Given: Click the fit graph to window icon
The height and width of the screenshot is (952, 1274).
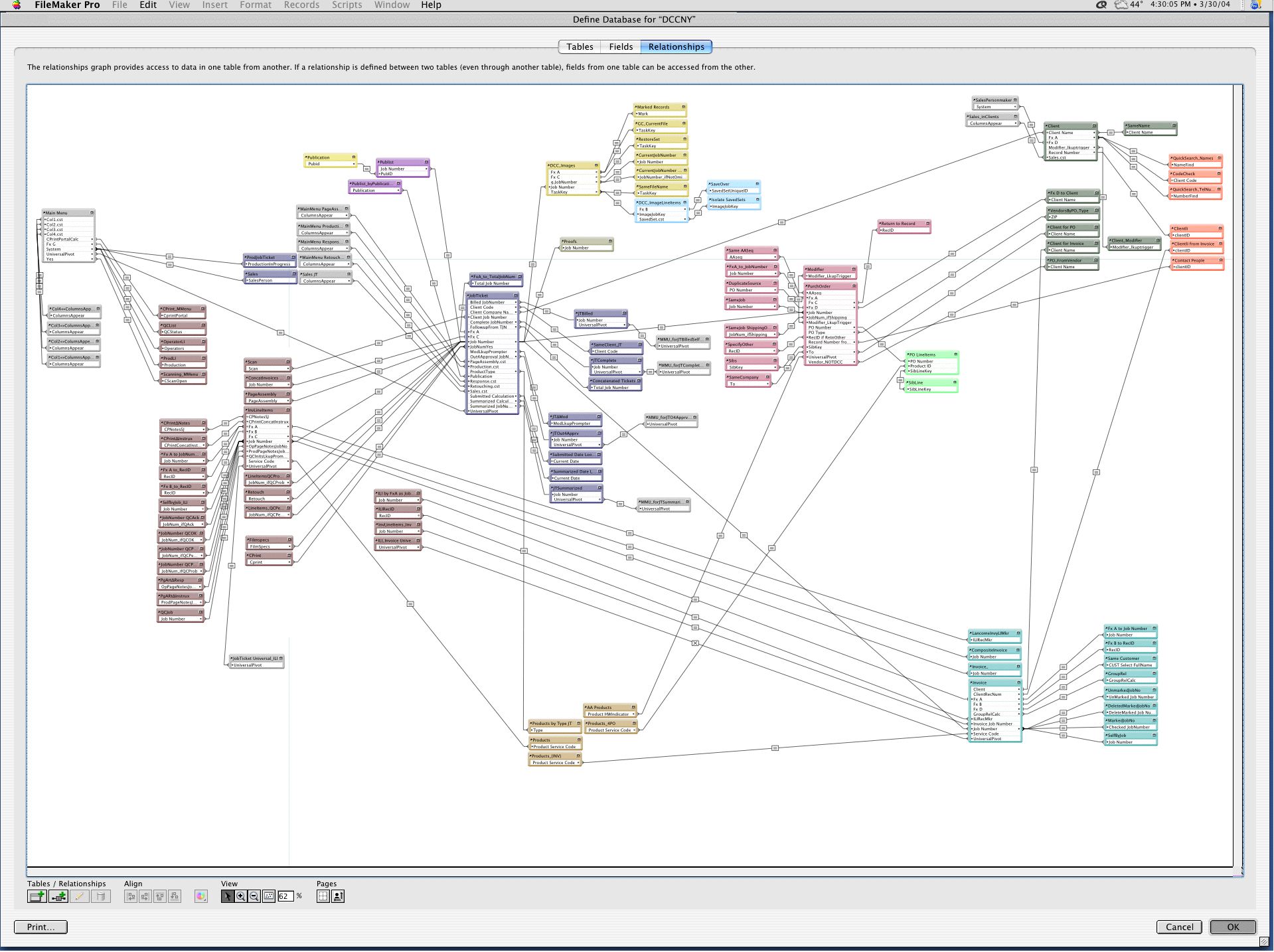Looking at the screenshot, I should 269,897.
